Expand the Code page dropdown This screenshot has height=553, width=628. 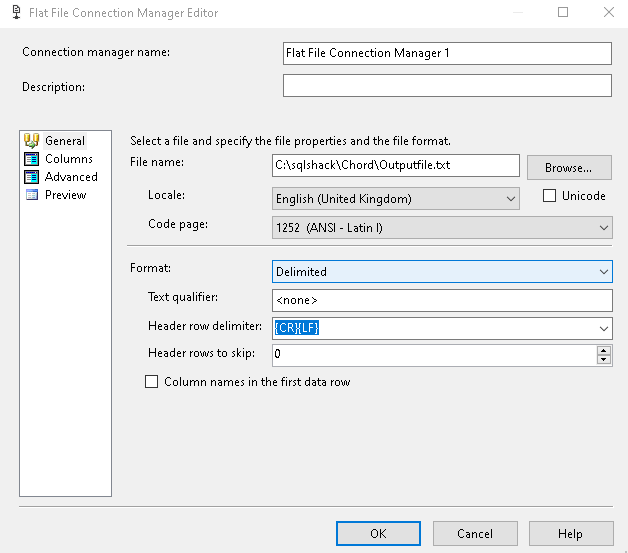pos(603,229)
